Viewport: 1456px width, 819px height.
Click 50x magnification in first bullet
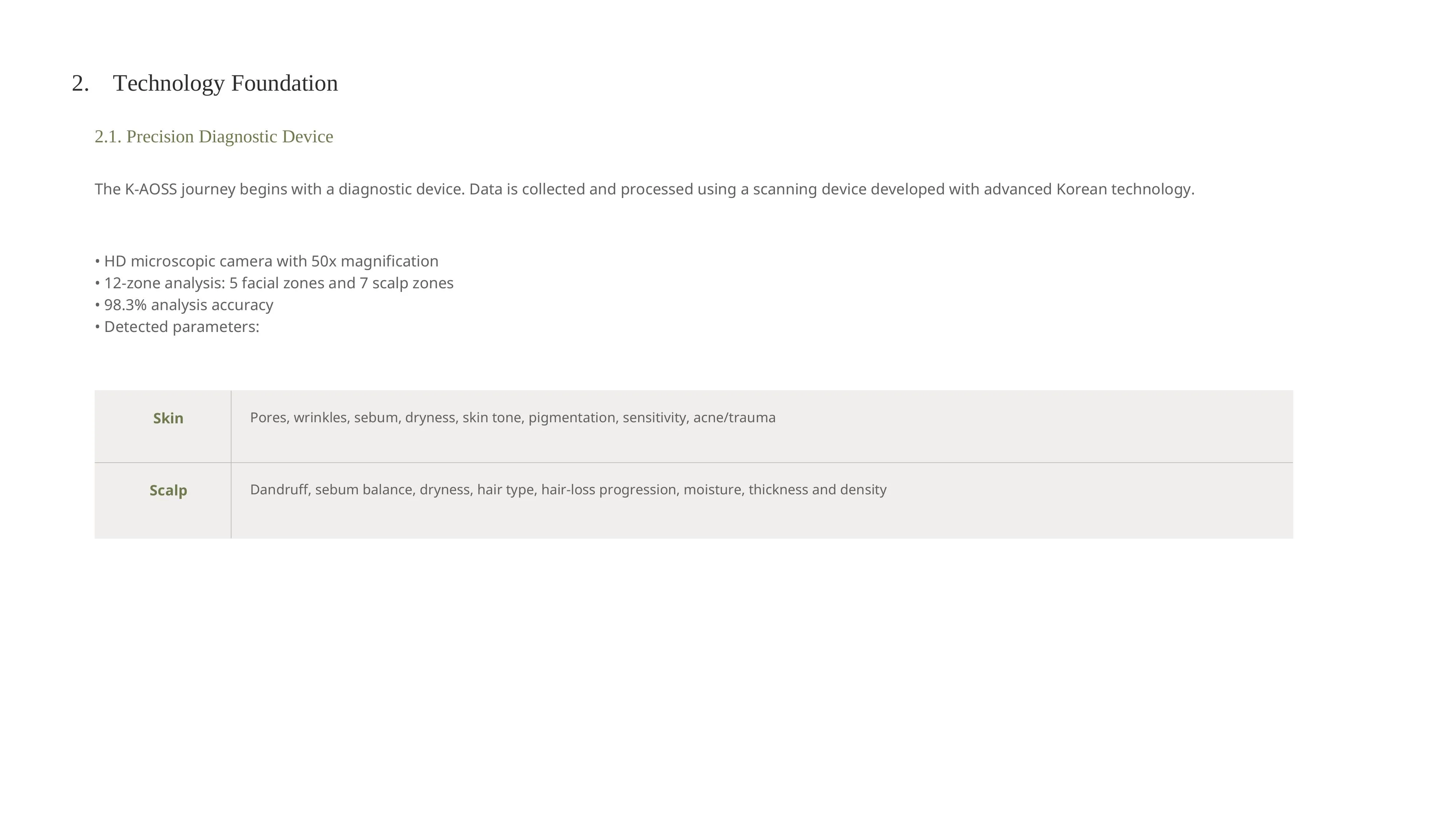click(x=375, y=261)
